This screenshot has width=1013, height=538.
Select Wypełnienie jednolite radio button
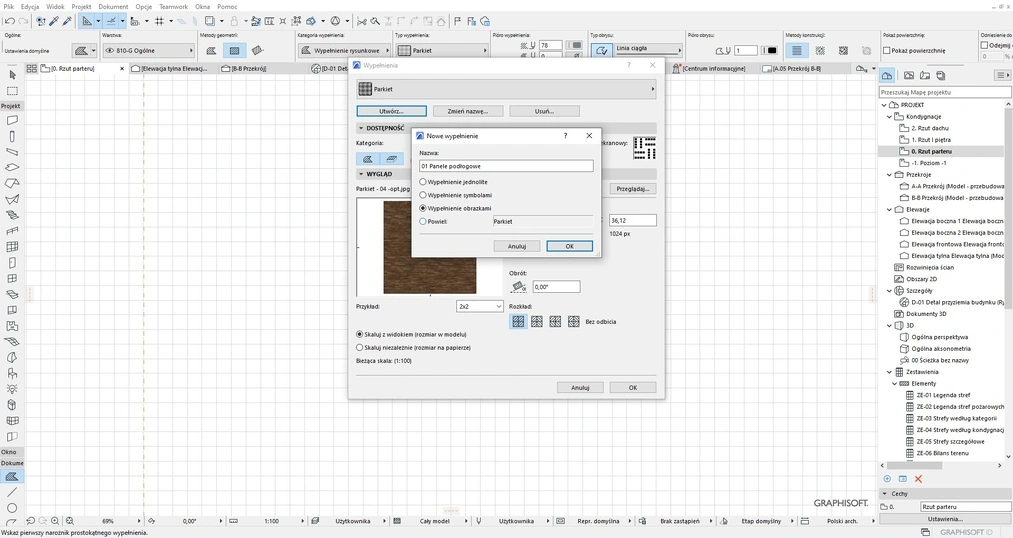pos(423,182)
